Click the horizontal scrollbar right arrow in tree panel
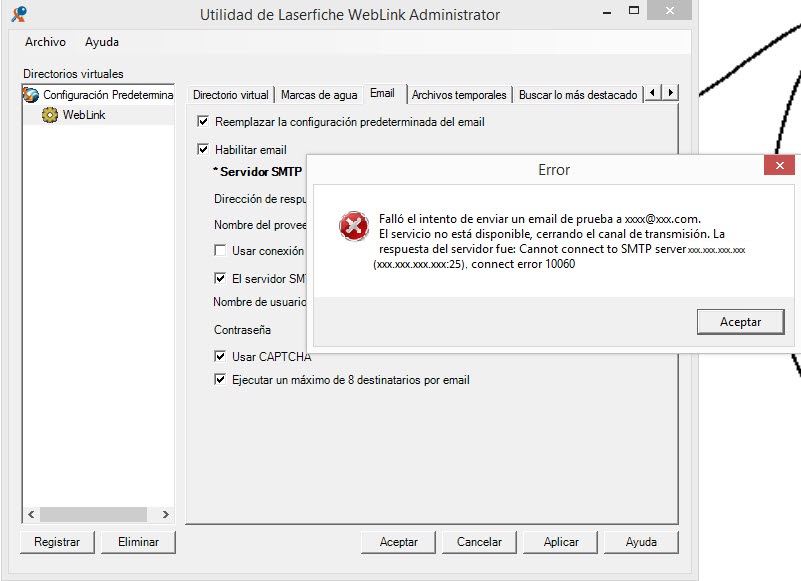The width and height of the screenshot is (801, 581). pos(166,514)
